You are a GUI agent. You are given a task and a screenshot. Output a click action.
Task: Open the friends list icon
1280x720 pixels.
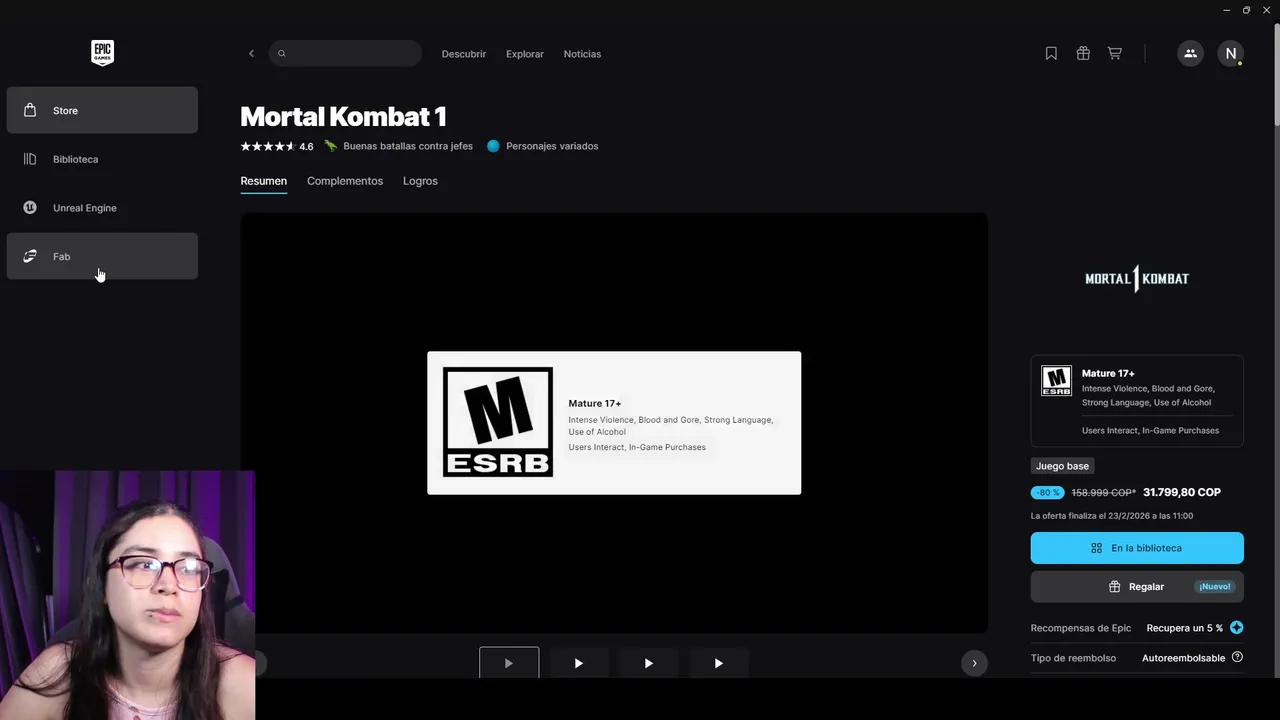point(1190,54)
